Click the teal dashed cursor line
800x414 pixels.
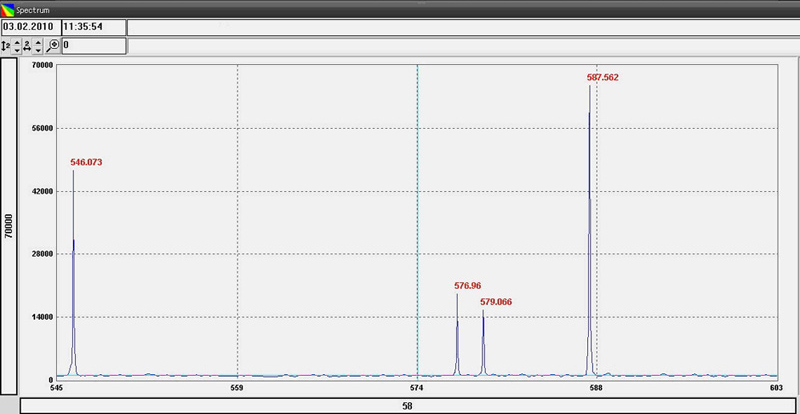pos(417,200)
